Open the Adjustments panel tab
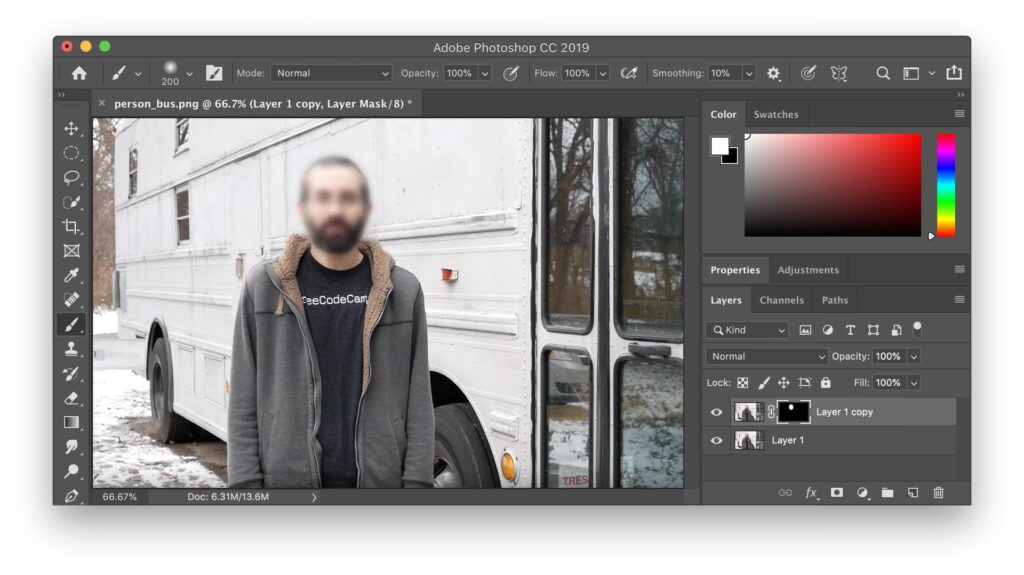This screenshot has width=1024, height=575. (808, 270)
